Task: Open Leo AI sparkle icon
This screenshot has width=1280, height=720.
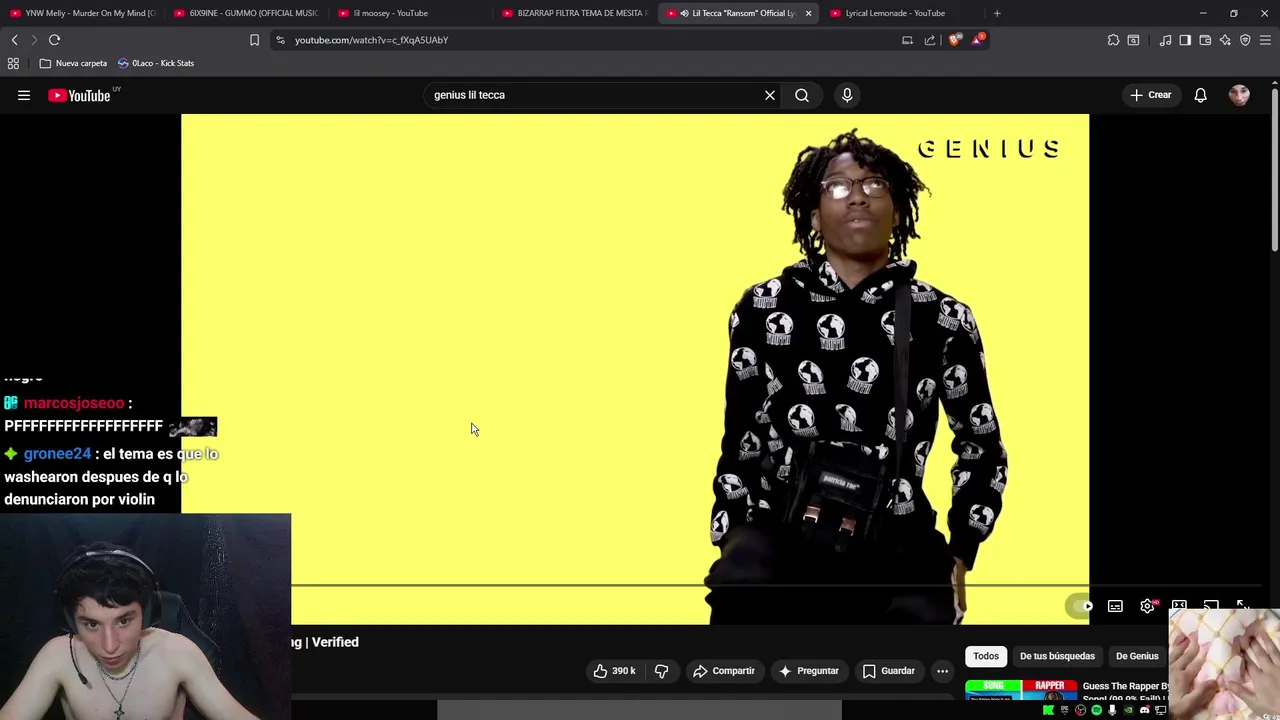Action: (x=1225, y=40)
